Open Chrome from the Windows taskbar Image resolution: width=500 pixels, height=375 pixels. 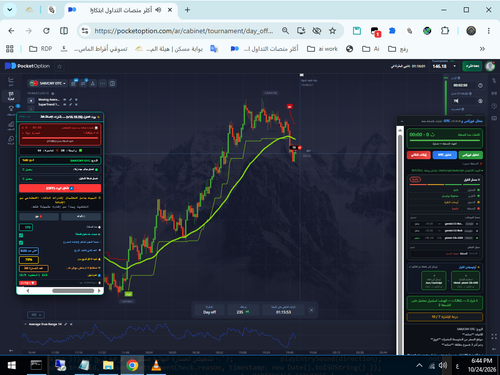coord(132,366)
